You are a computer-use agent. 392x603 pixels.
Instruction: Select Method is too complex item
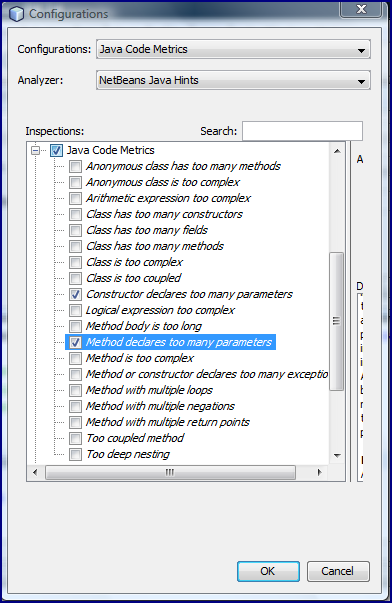pyautogui.click(x=140, y=358)
